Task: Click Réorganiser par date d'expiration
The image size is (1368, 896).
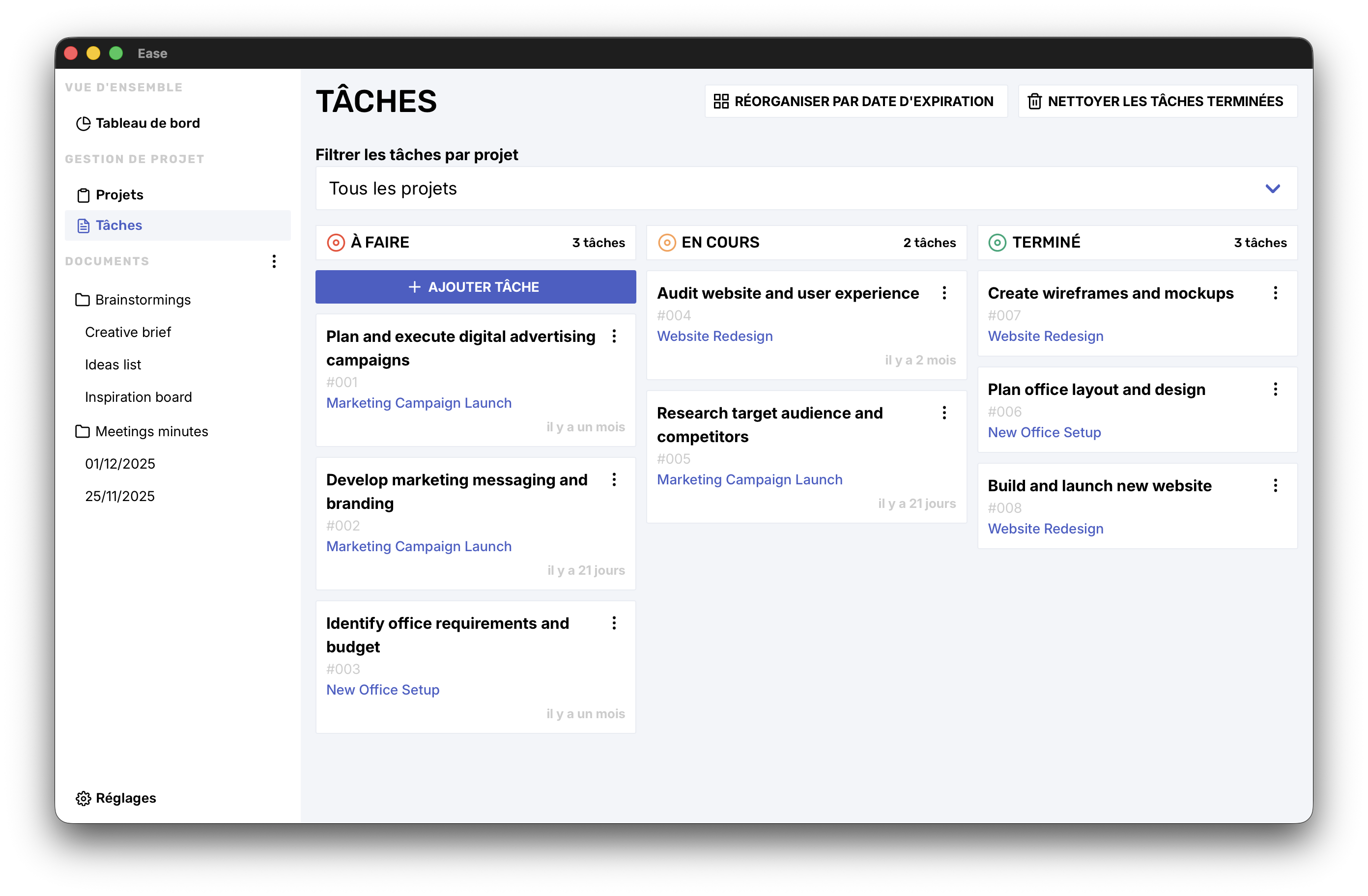Action: click(855, 102)
